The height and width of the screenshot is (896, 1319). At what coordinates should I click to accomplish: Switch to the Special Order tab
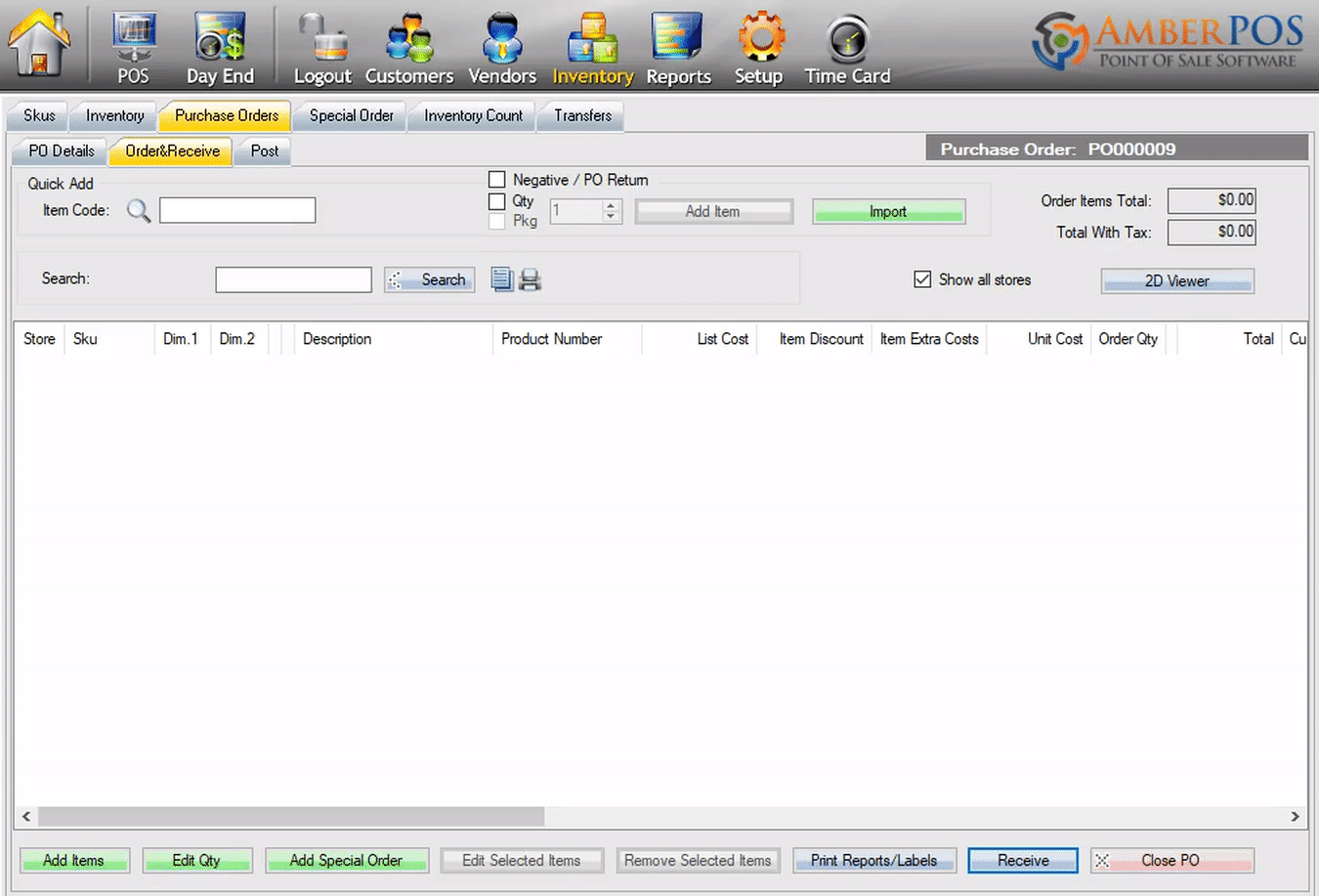352,115
